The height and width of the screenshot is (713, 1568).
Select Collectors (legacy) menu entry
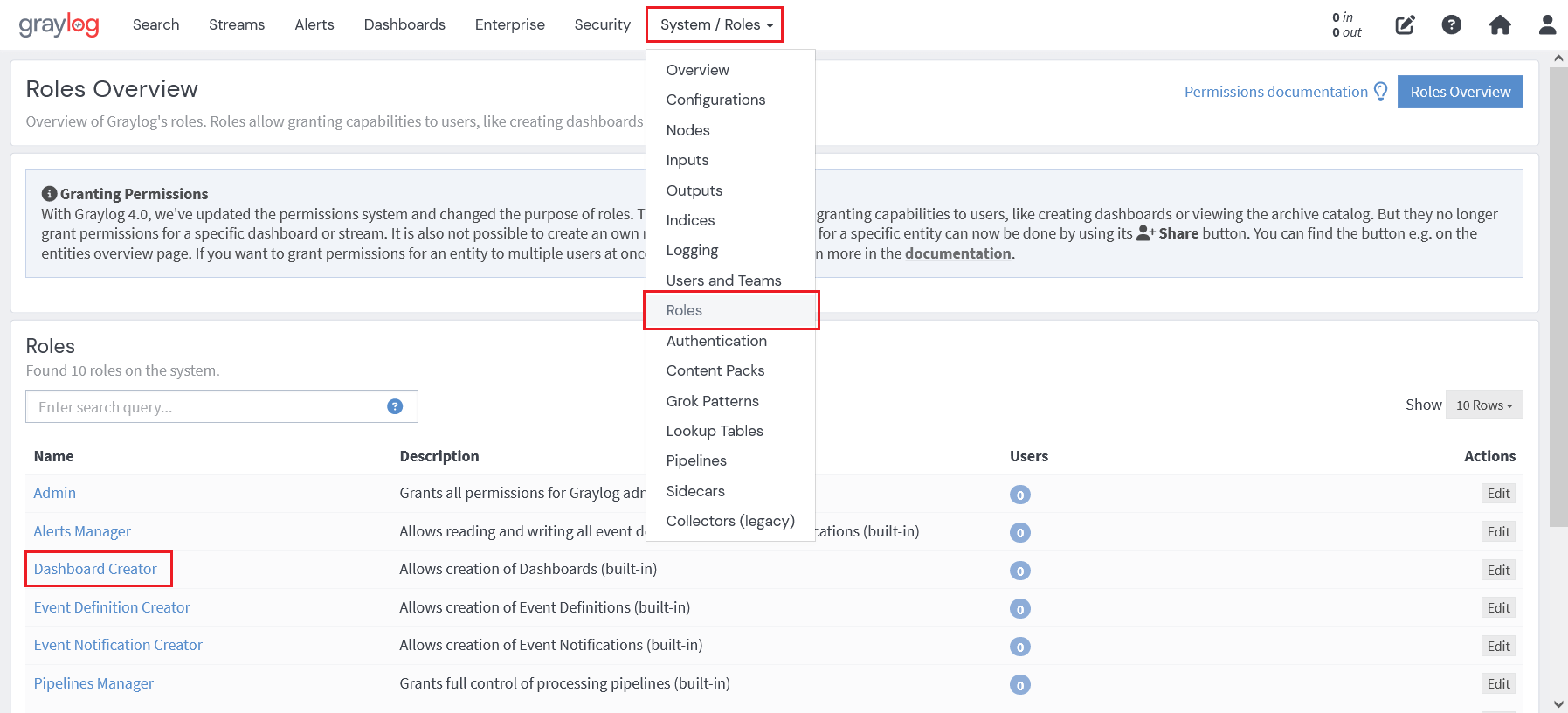[730, 521]
